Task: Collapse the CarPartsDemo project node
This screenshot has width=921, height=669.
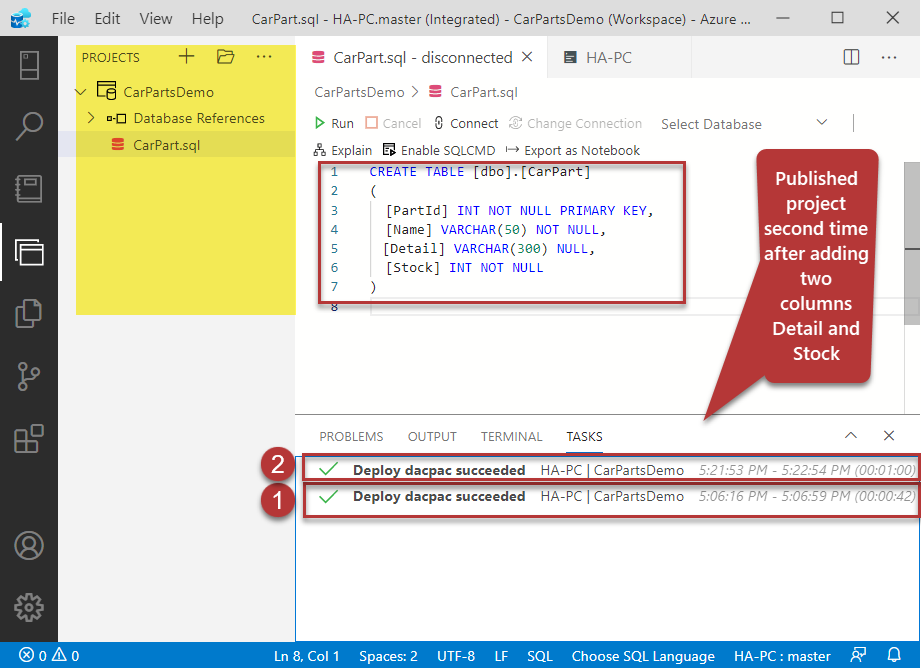Action: [x=81, y=92]
